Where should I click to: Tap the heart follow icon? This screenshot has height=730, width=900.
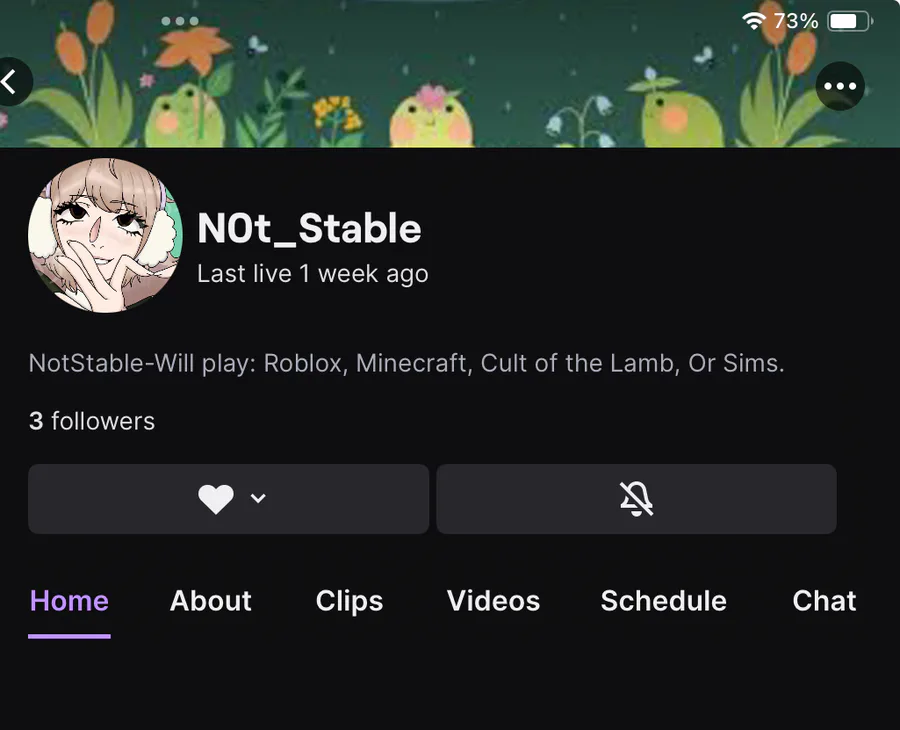point(215,499)
